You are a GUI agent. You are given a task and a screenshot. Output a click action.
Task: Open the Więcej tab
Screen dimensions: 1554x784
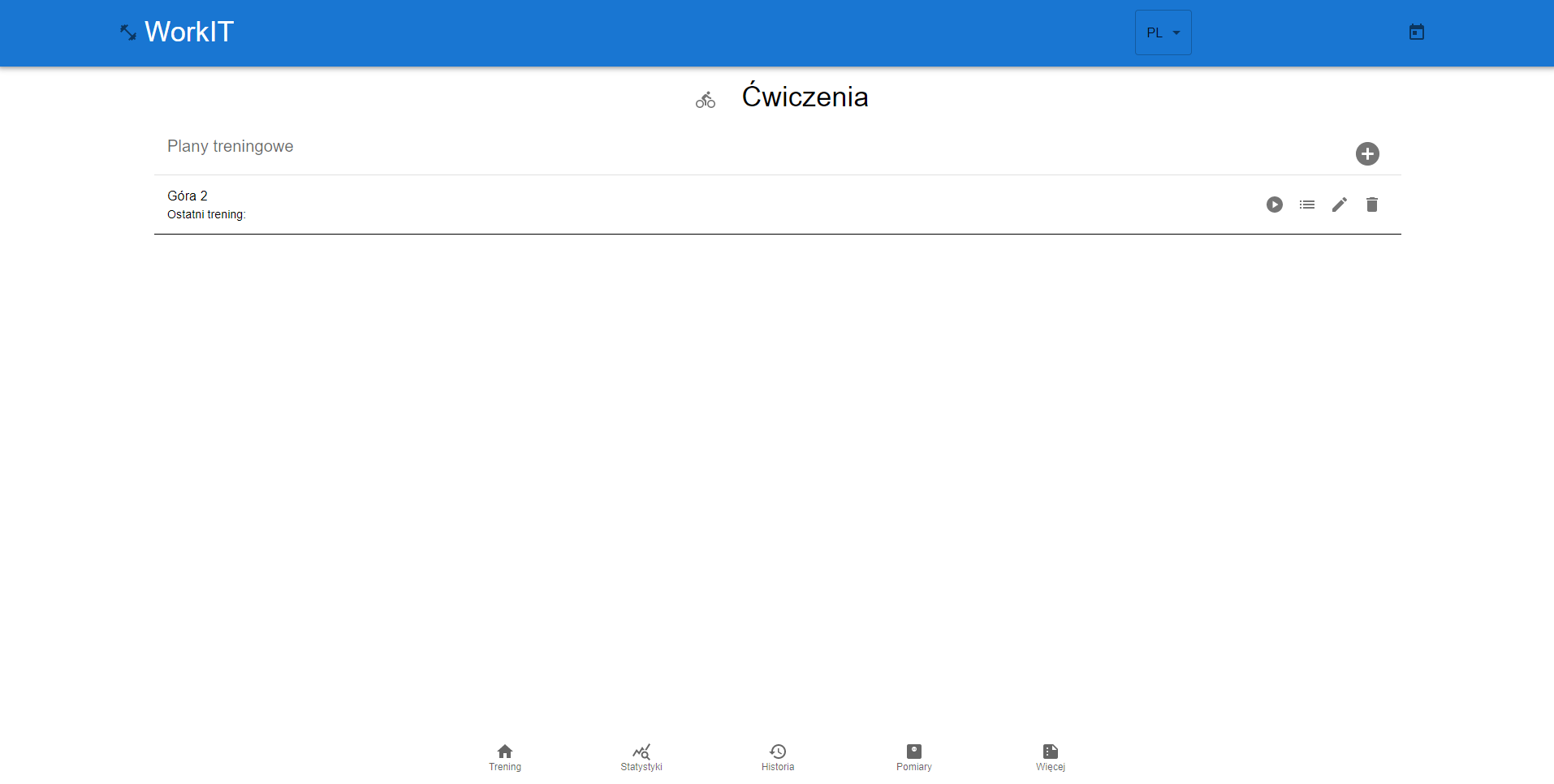click(1051, 758)
